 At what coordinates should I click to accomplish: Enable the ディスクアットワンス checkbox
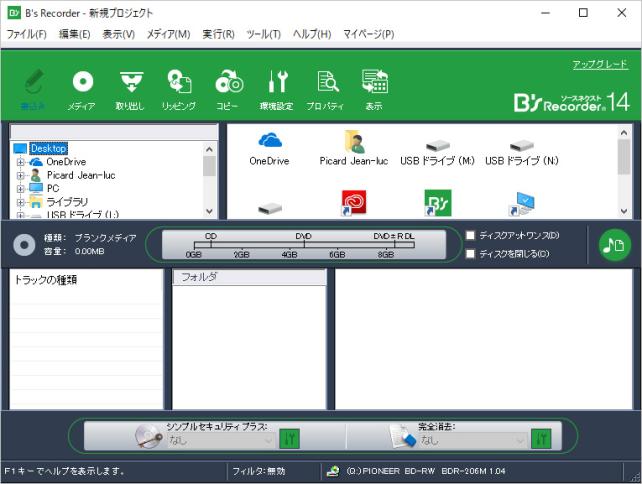pos(470,235)
